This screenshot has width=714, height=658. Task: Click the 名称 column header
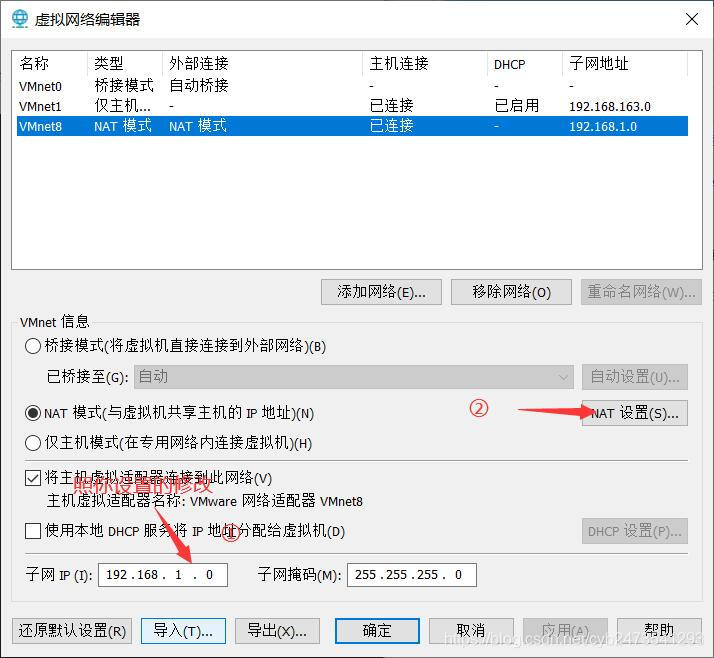[50, 64]
